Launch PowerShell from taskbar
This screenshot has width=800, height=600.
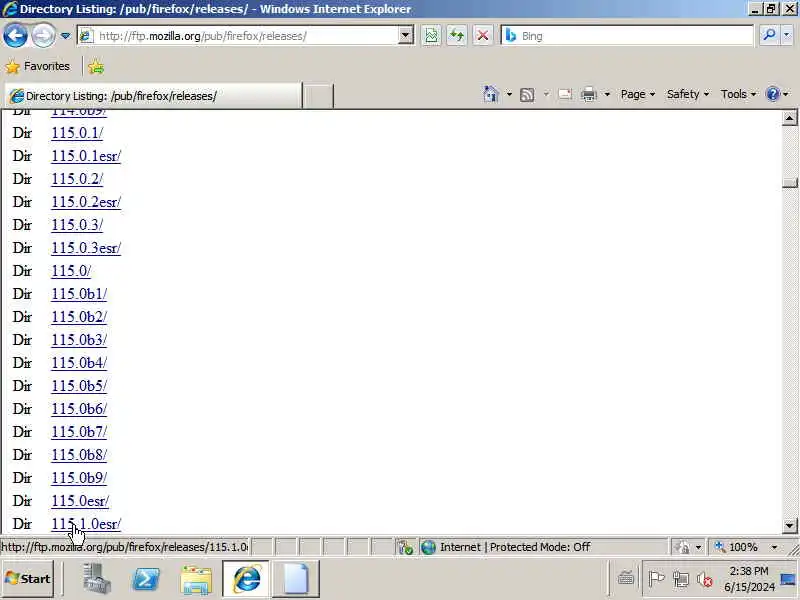(146, 579)
